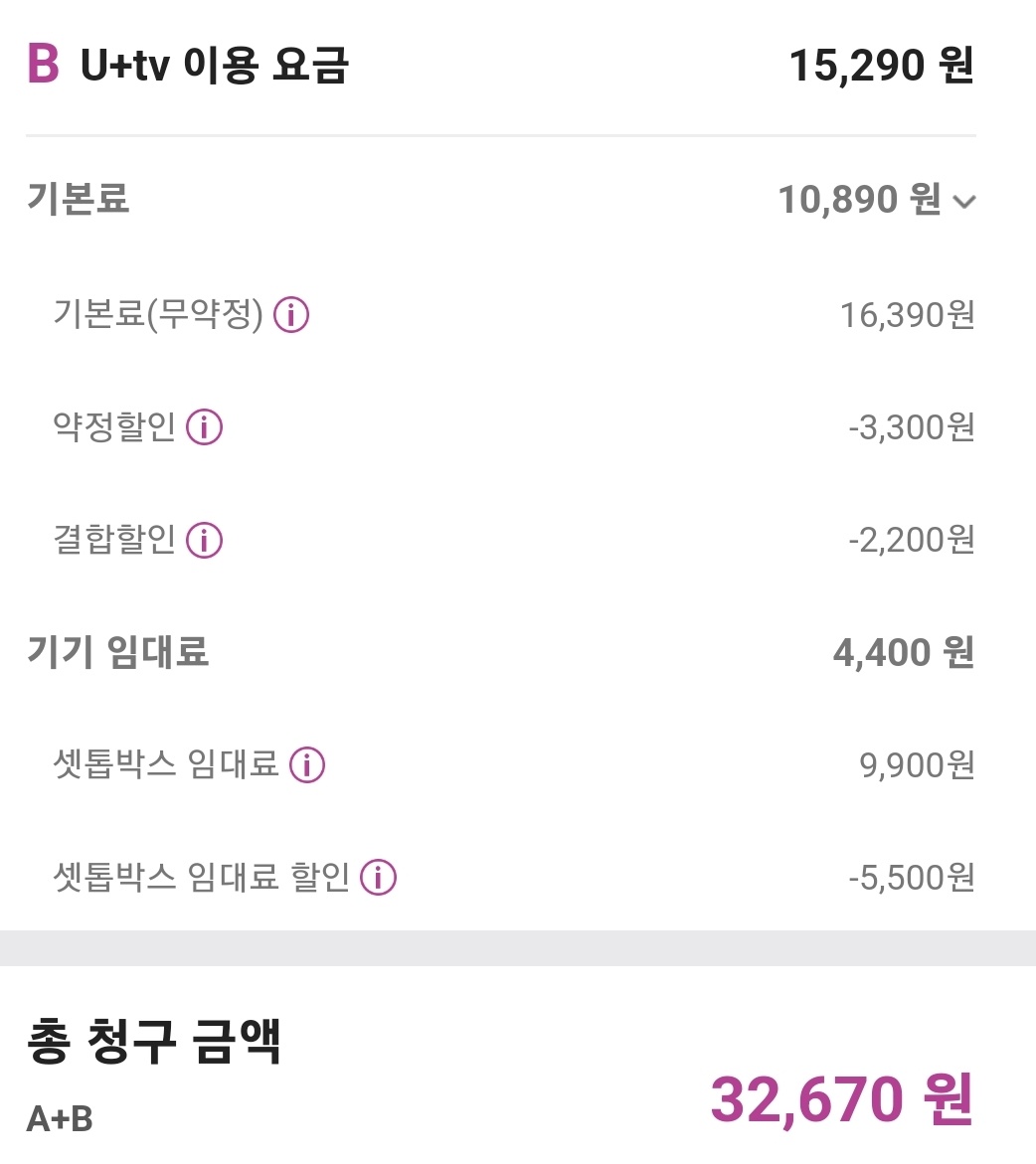Select the U+tv 이용 요금 heading
The width and height of the screenshot is (1036, 1164).
click(214, 66)
